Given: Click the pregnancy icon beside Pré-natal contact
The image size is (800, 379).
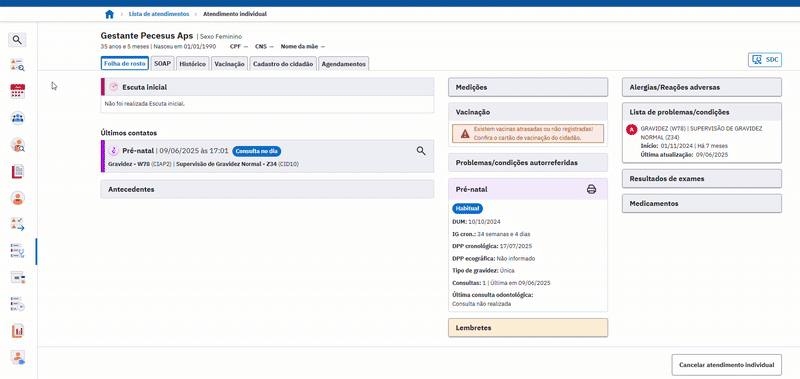Looking at the screenshot, I should click(x=114, y=151).
